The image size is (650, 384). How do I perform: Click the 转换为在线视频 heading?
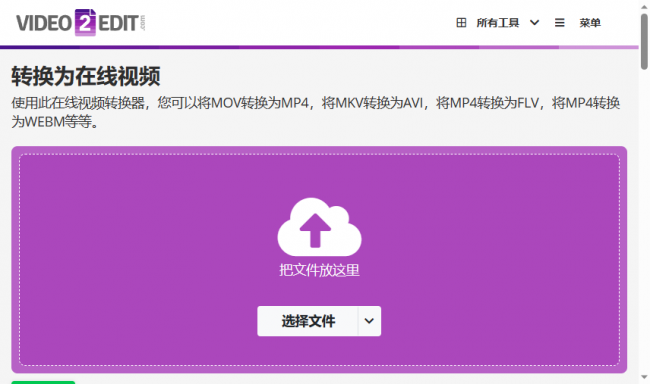pyautogui.click(x=86, y=76)
